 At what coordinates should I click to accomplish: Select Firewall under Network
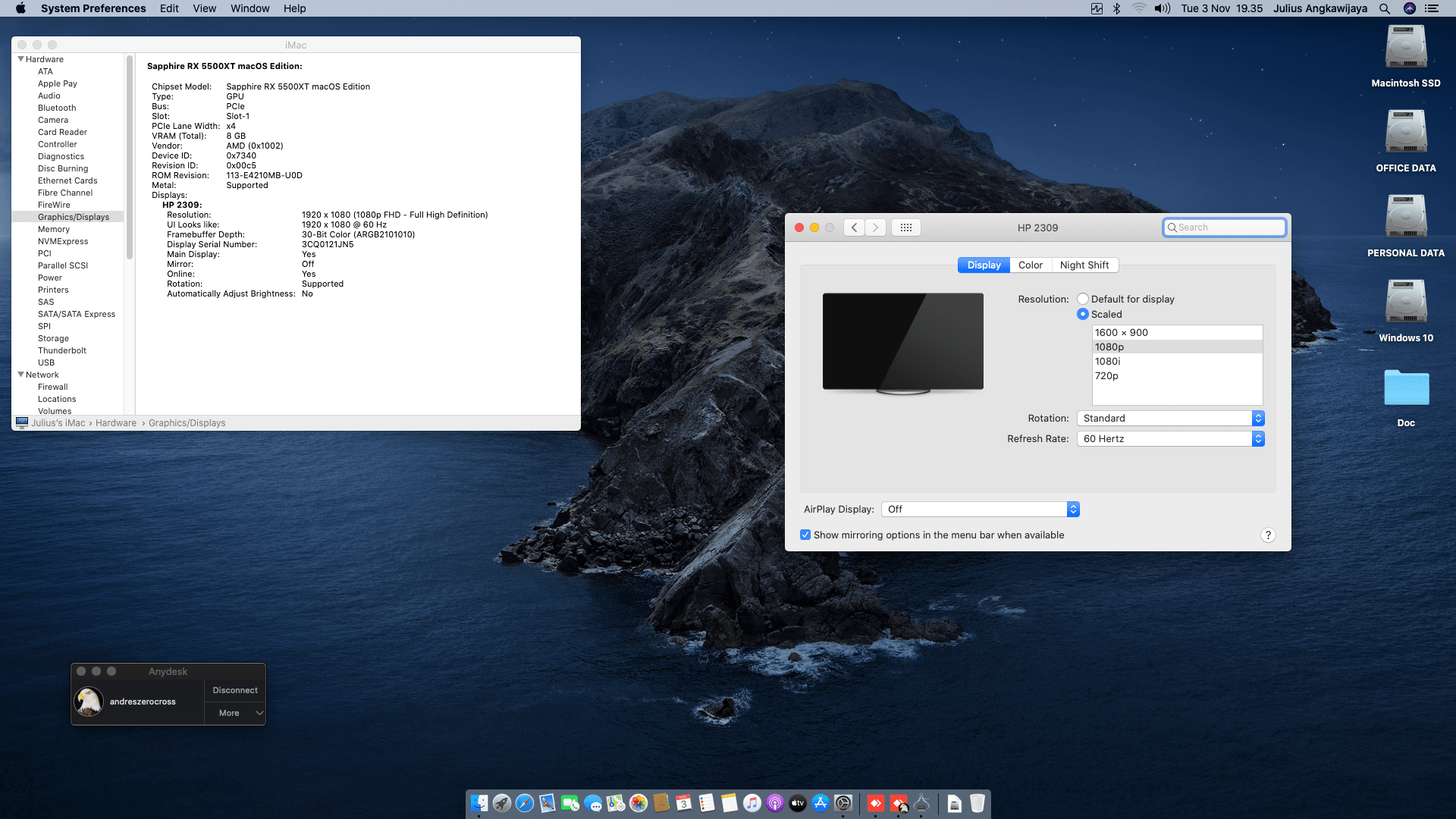53,387
